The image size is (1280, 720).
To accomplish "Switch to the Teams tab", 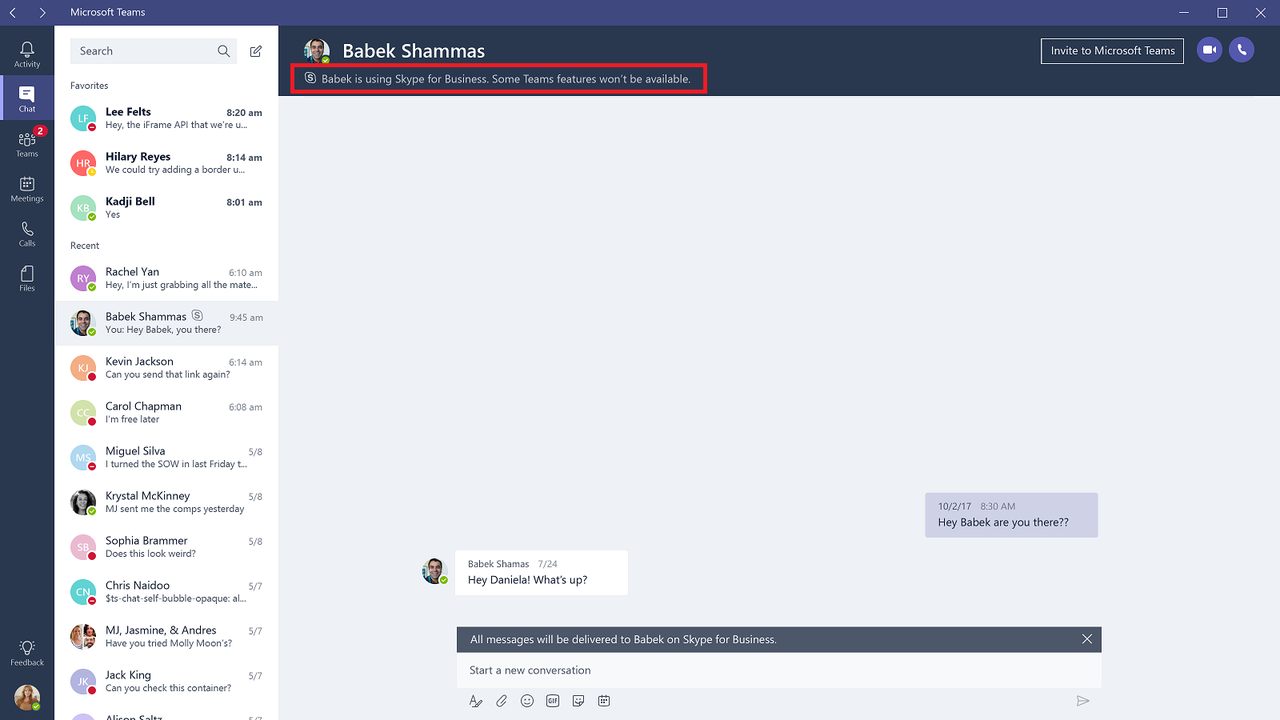I will click(27, 143).
